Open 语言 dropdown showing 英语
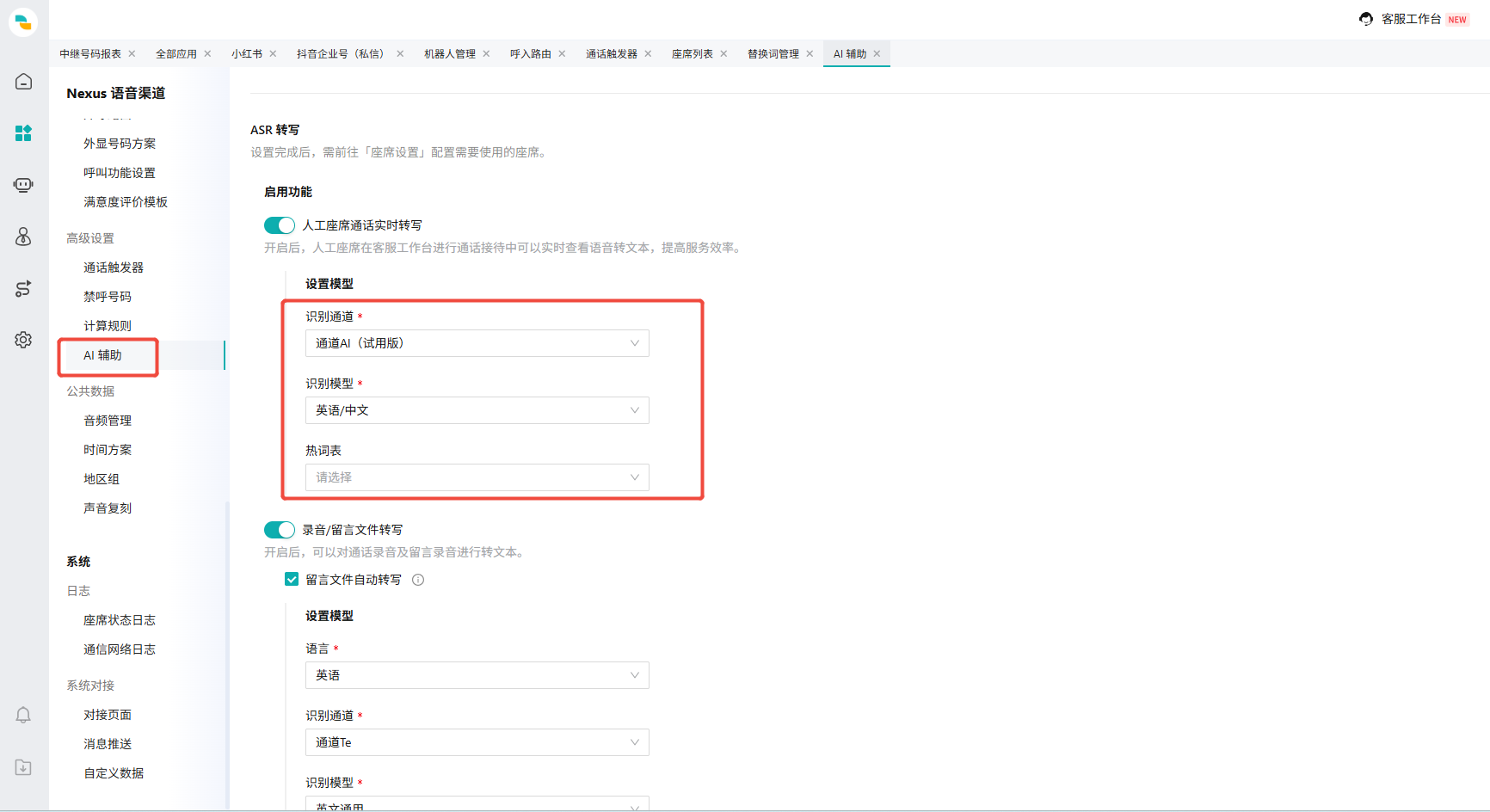Viewport: 1490px width, 812px height. click(x=477, y=675)
